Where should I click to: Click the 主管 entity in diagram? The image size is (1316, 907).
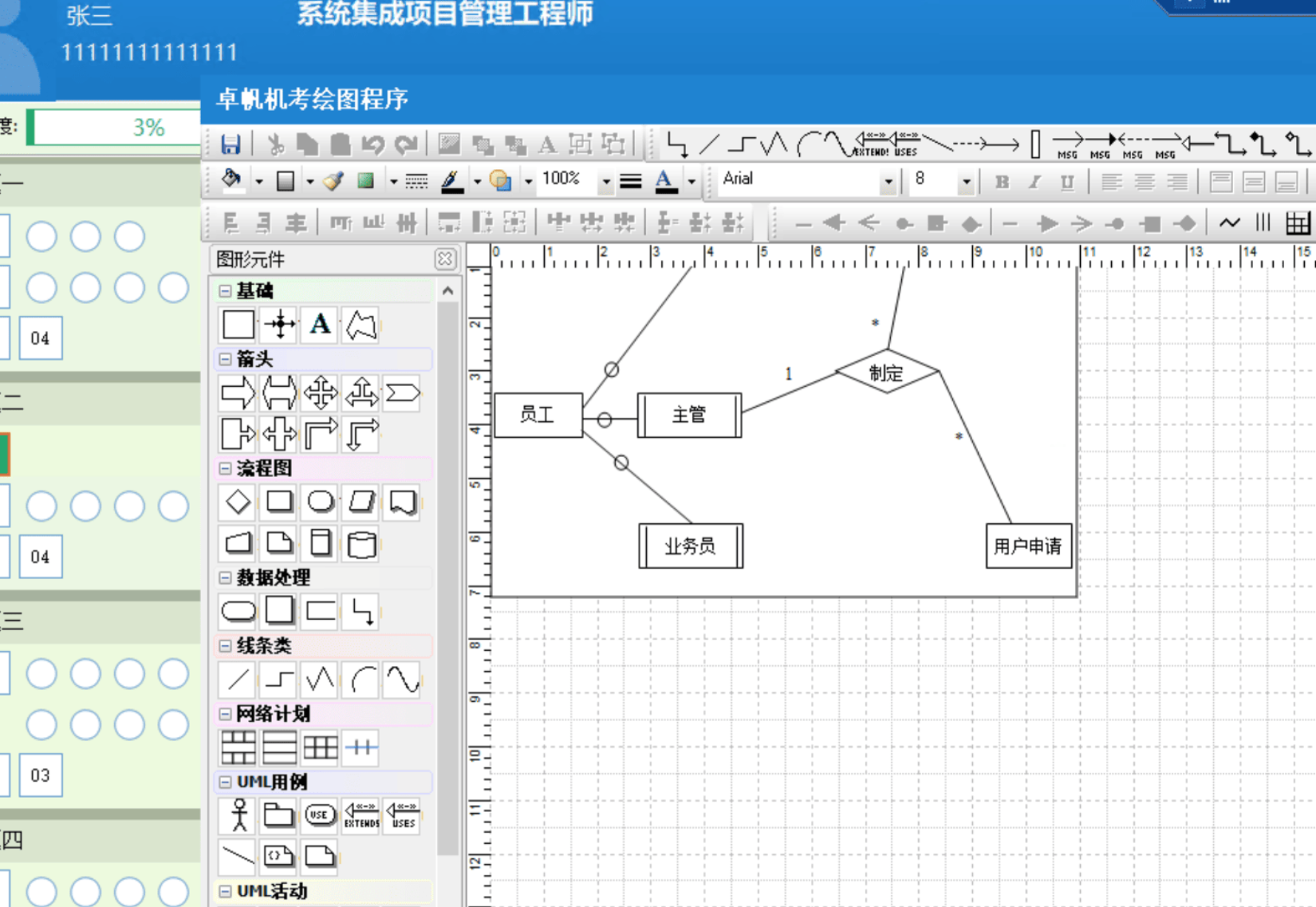689,415
